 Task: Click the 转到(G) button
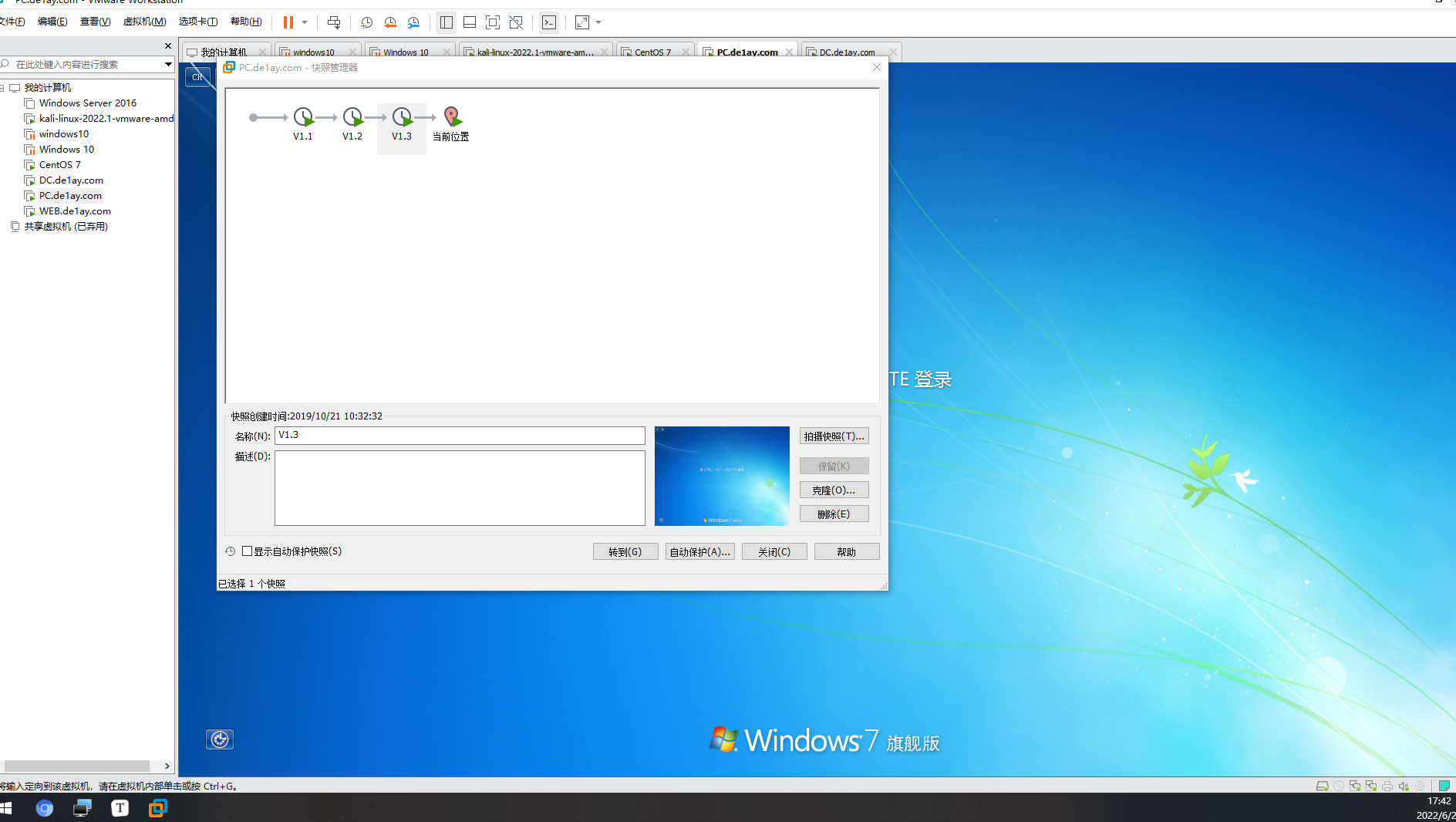click(625, 551)
